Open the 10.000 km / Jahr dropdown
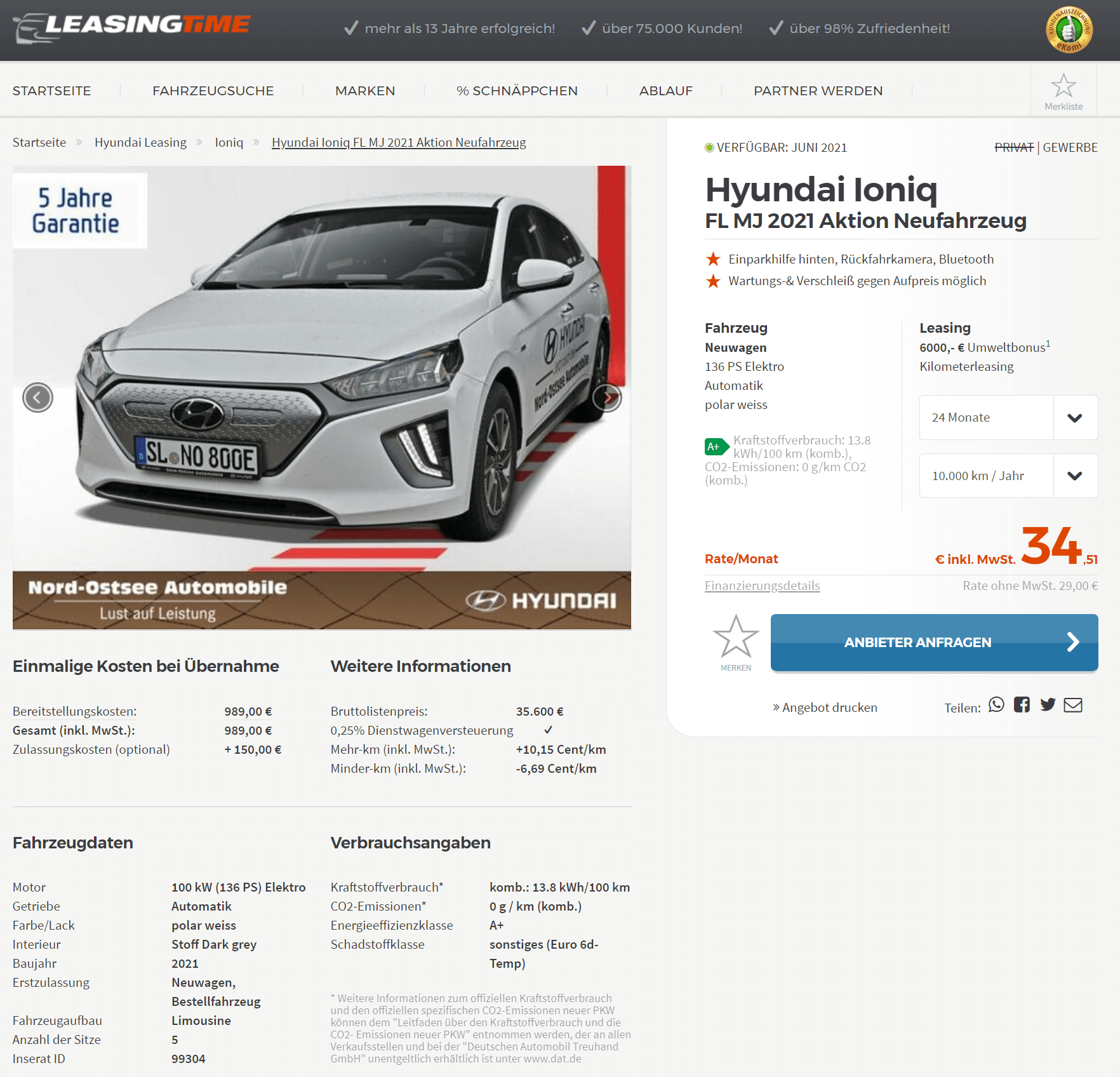The height and width of the screenshot is (1077, 1120). point(1008,476)
